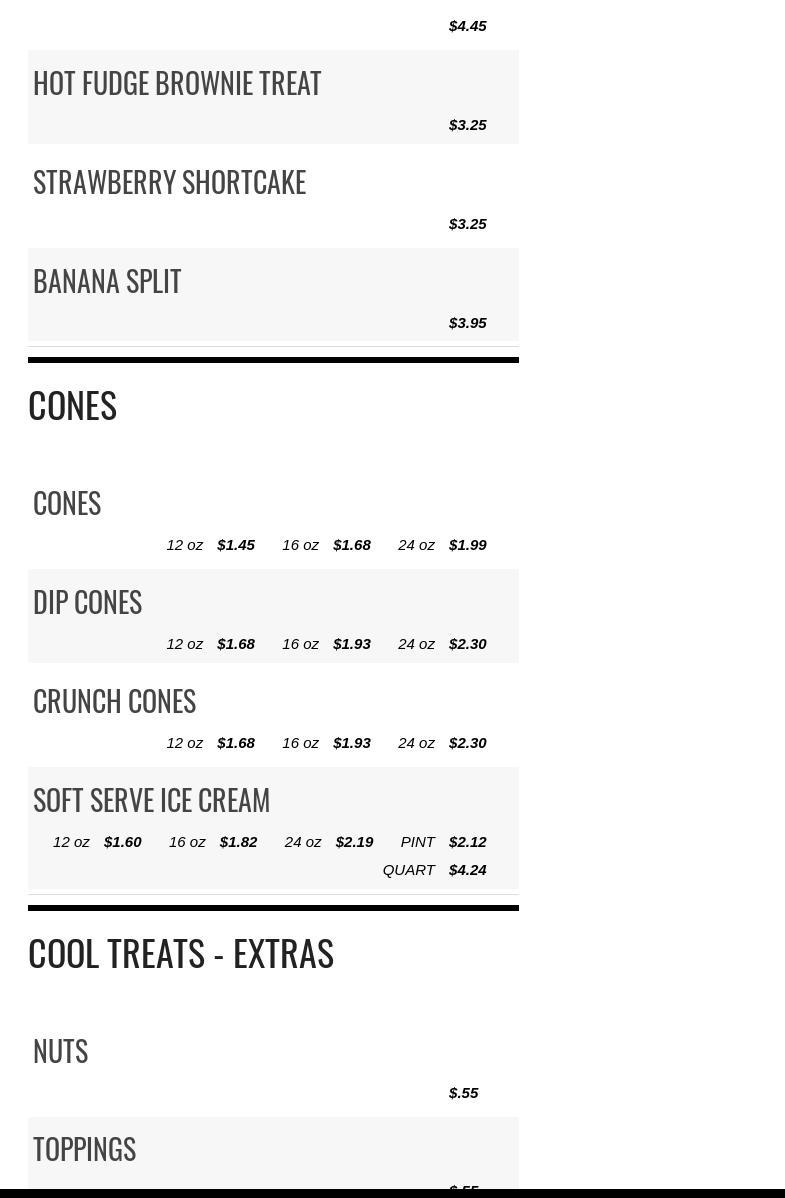Click the Dip Cones item title

[x=87, y=602]
